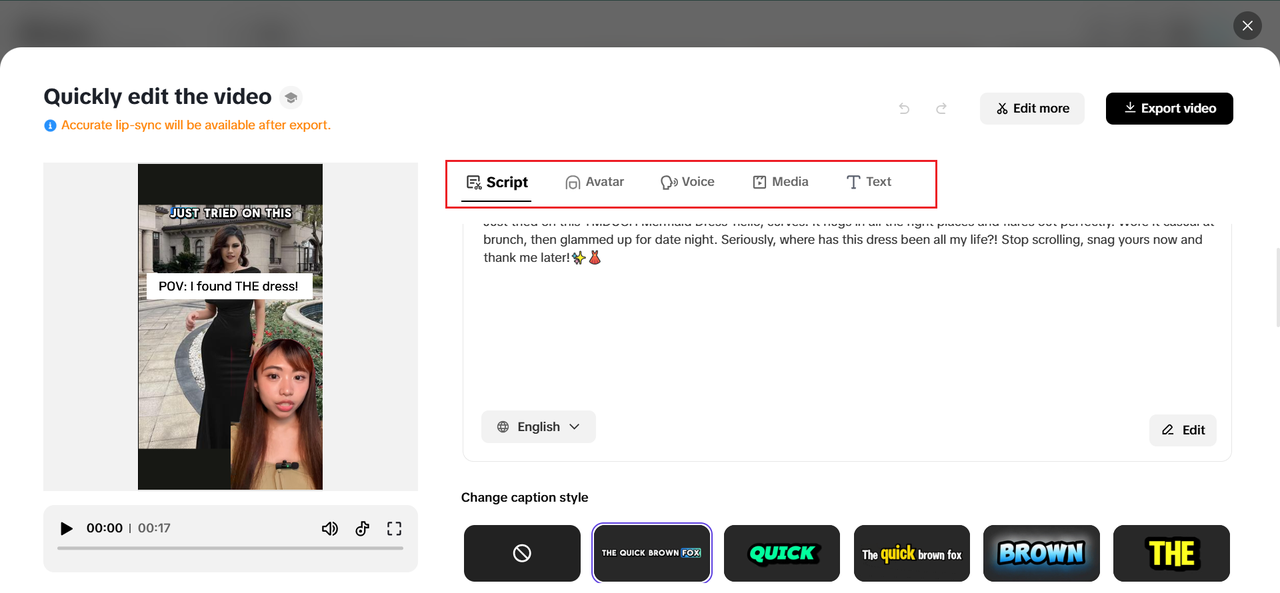Undo the last edit
Screen dimensions: 1280x593
coord(905,108)
